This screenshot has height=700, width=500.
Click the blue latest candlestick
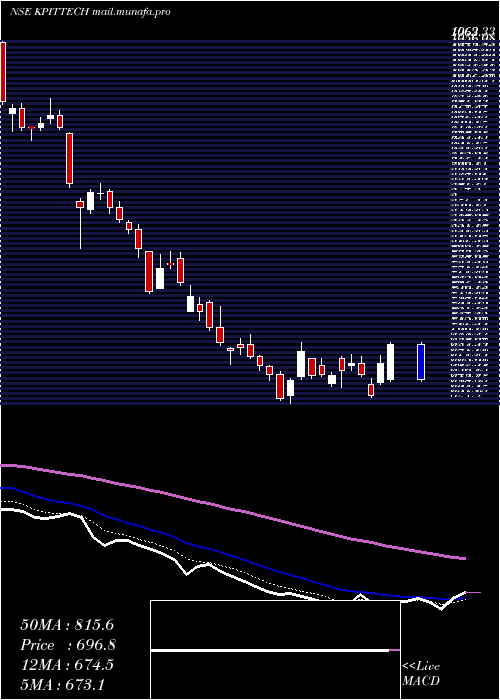(421, 362)
